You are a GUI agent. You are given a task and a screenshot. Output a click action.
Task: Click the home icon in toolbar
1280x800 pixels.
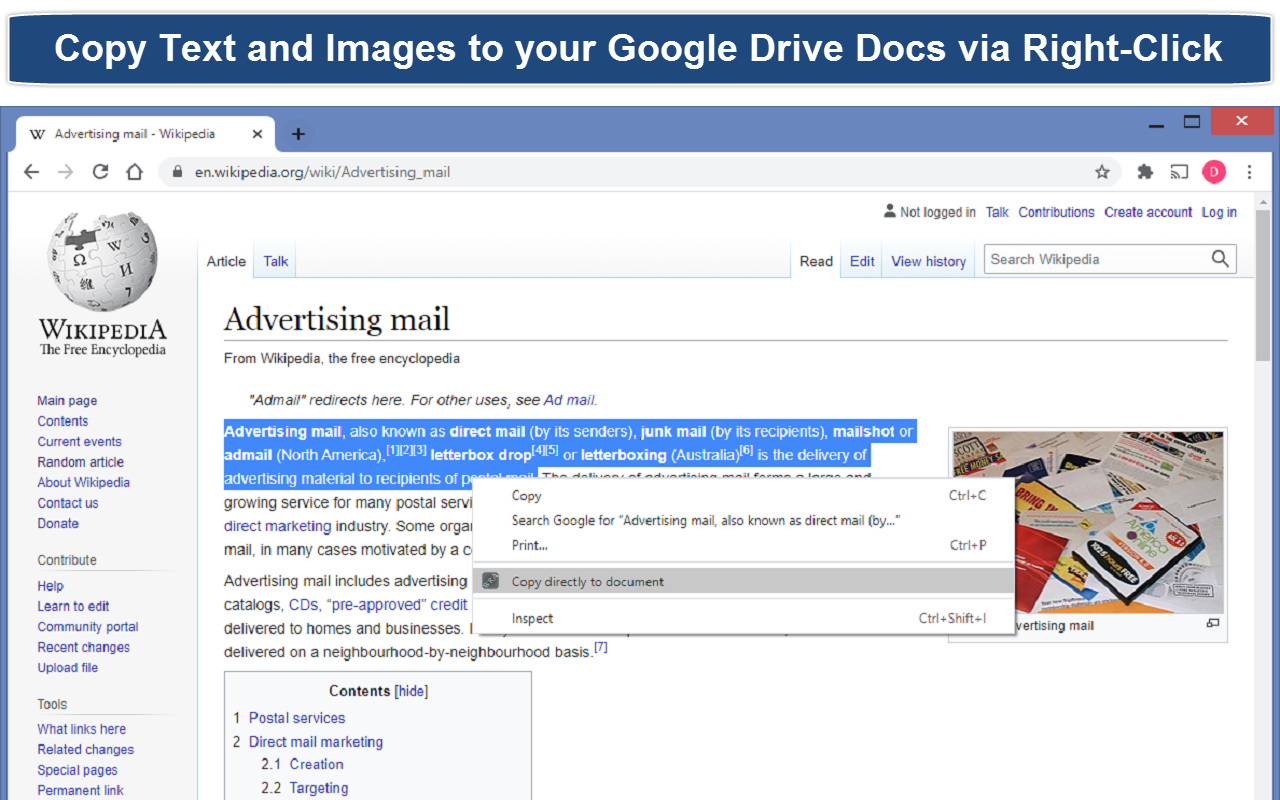tap(135, 171)
